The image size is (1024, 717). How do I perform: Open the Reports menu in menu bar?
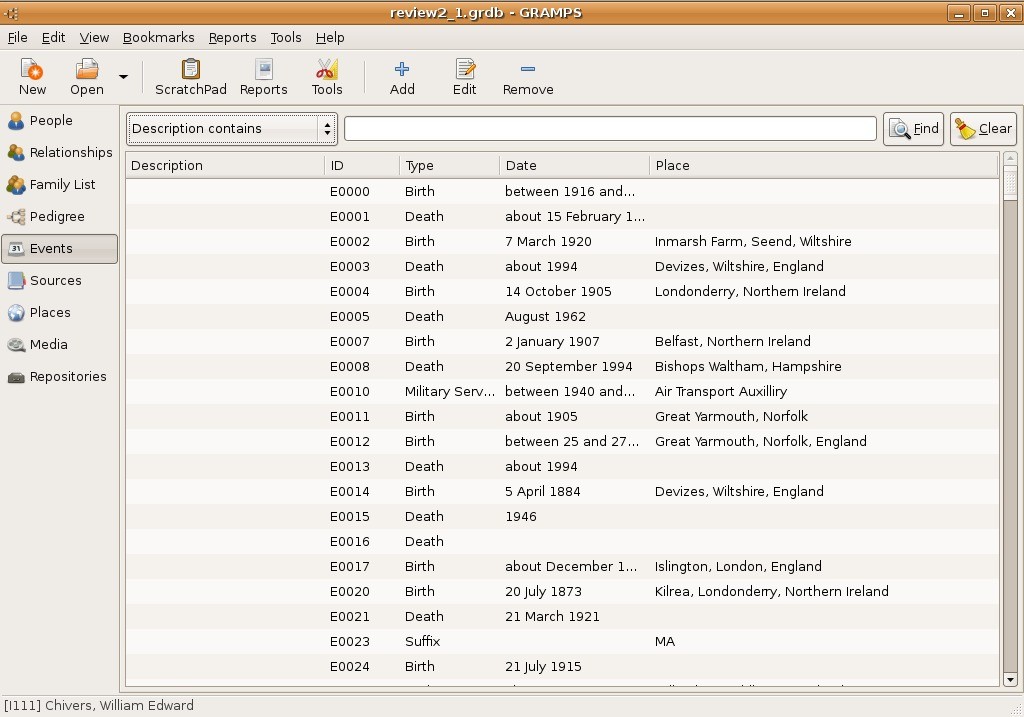(x=232, y=37)
